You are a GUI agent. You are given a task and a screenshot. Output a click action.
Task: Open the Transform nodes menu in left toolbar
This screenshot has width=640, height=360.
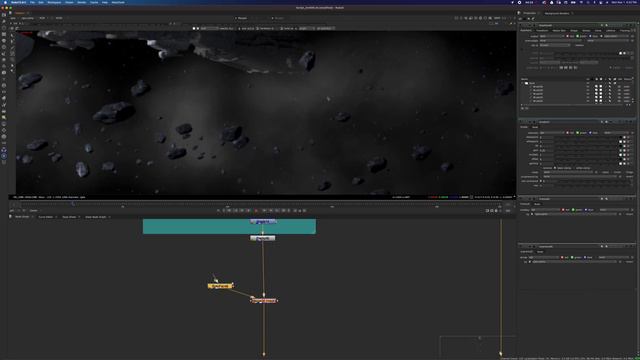coord(4,66)
